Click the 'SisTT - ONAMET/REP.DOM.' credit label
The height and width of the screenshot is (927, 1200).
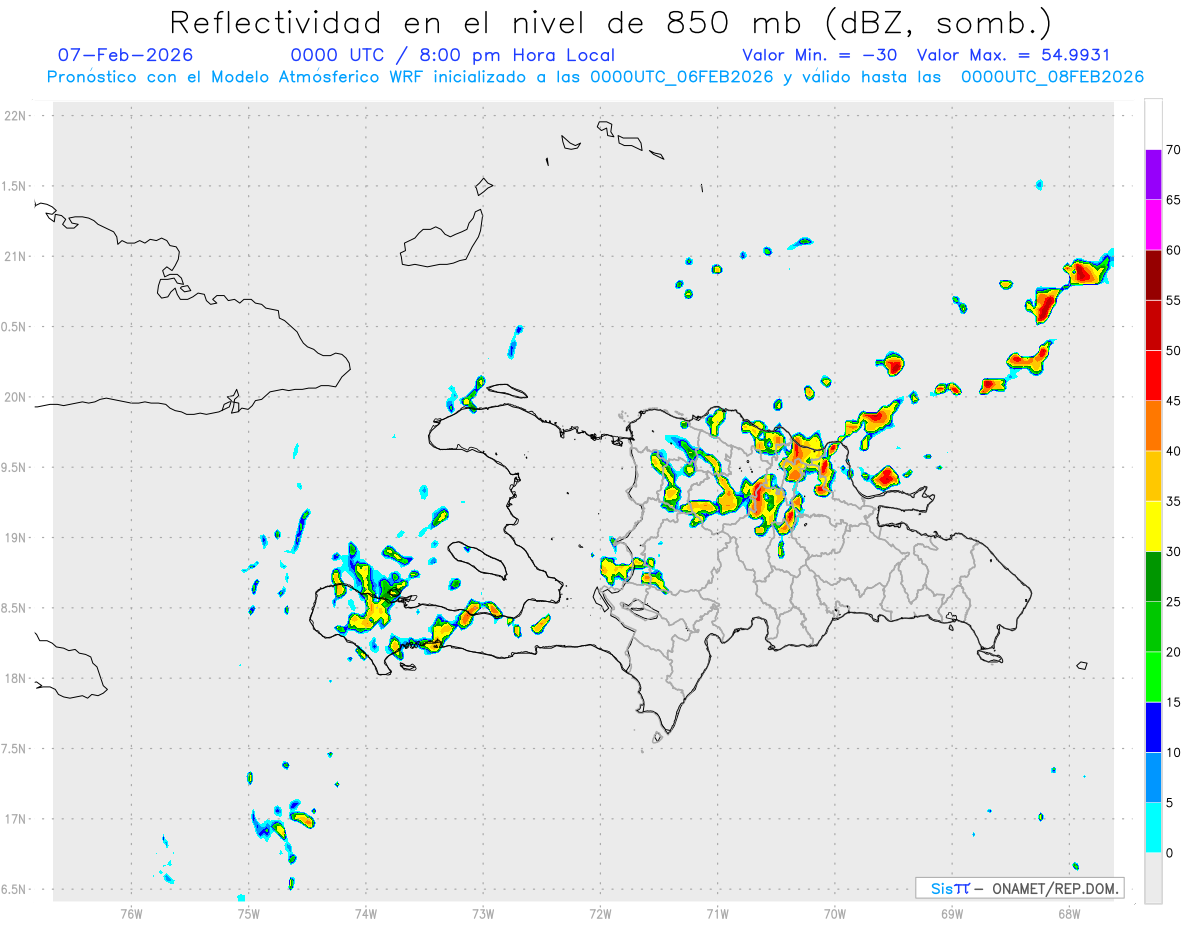[x=1019, y=888]
